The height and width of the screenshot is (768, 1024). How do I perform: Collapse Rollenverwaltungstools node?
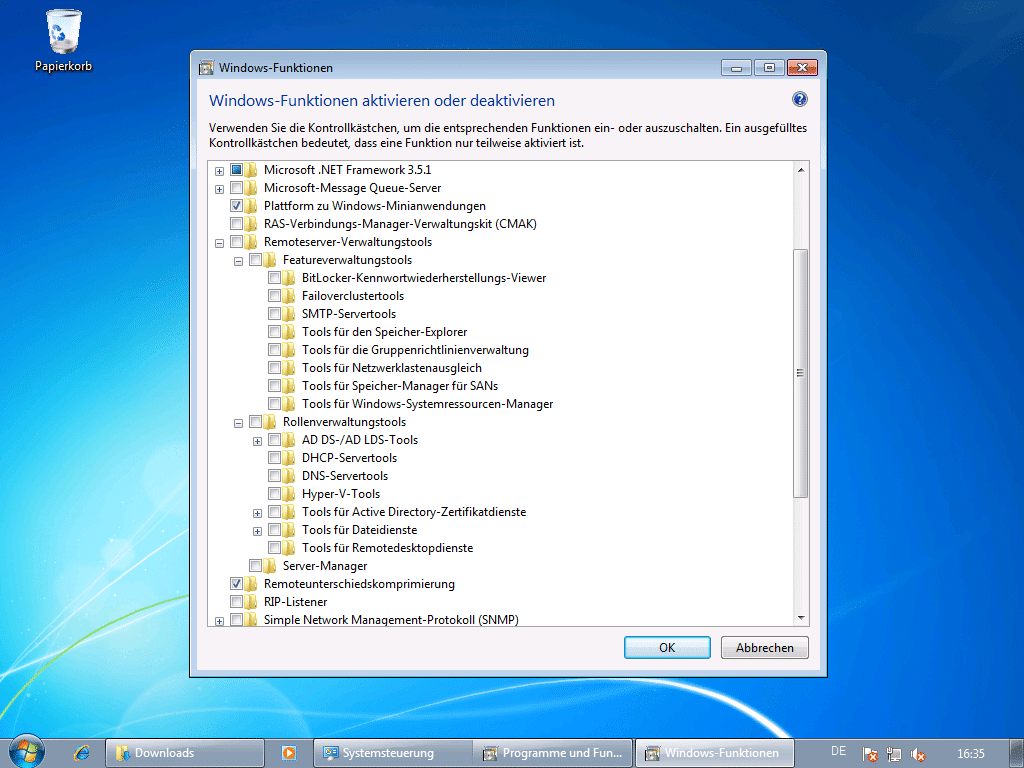238,423
